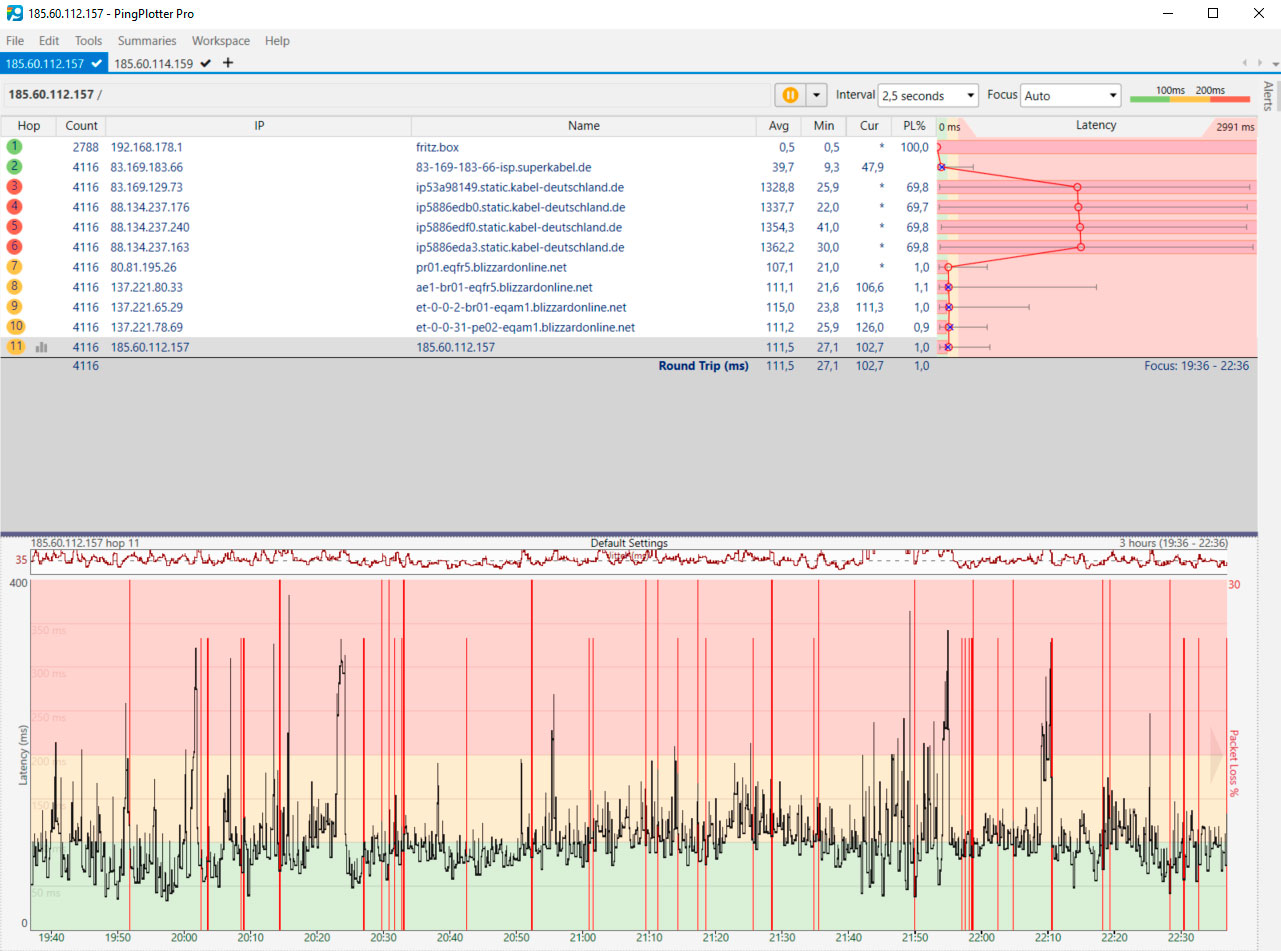Click hop 6 red circle icon

(x=14, y=247)
